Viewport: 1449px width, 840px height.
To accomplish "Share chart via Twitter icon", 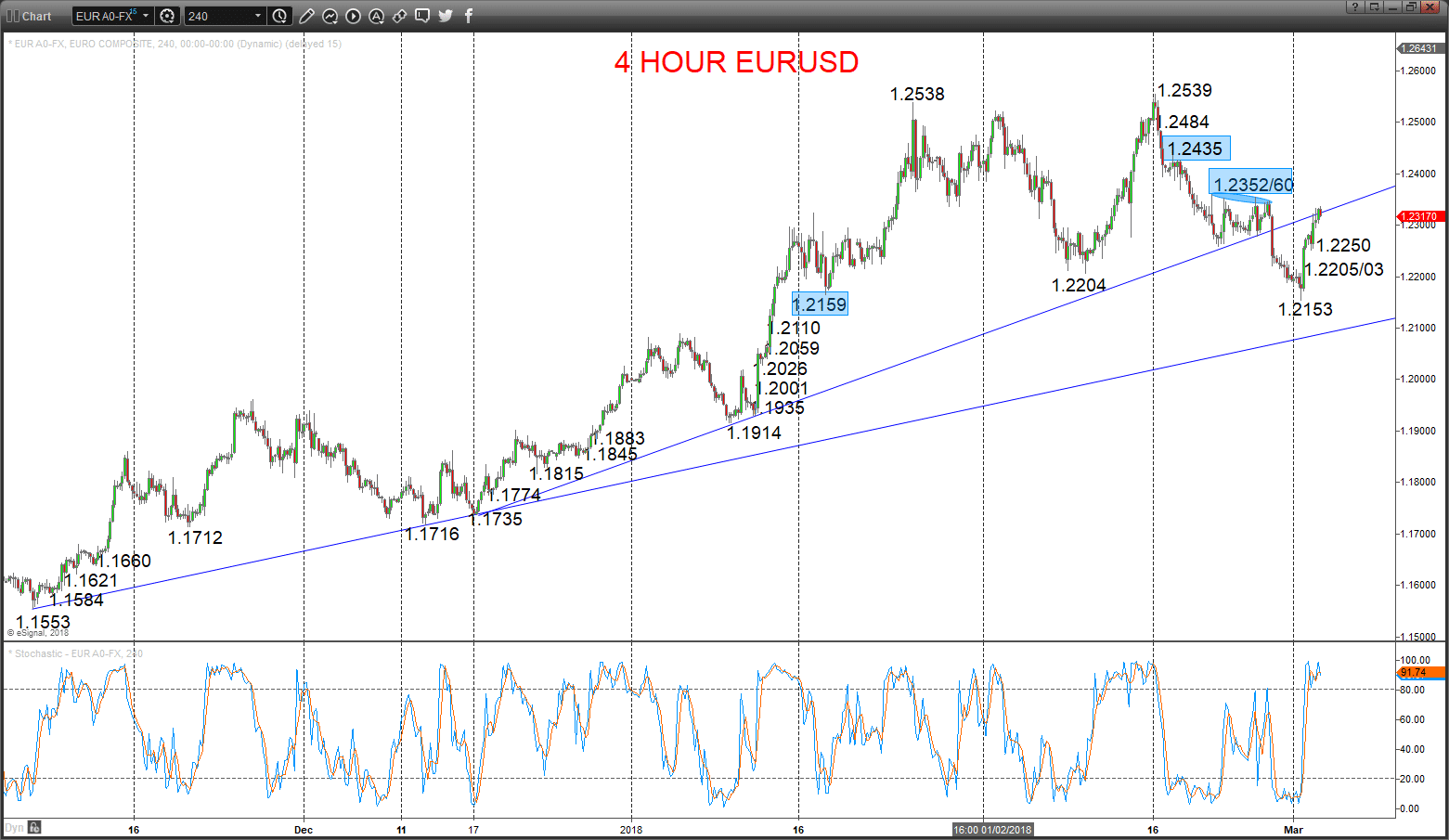I will click(x=446, y=16).
